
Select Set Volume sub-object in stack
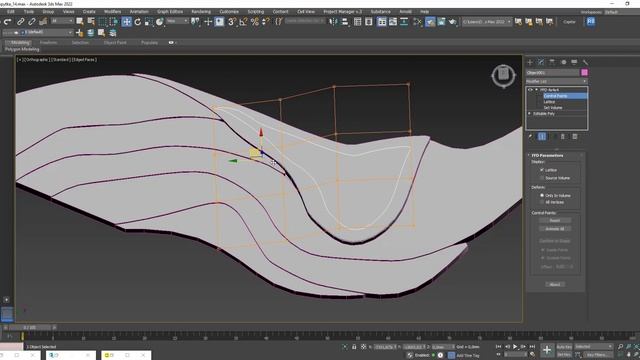click(553, 108)
